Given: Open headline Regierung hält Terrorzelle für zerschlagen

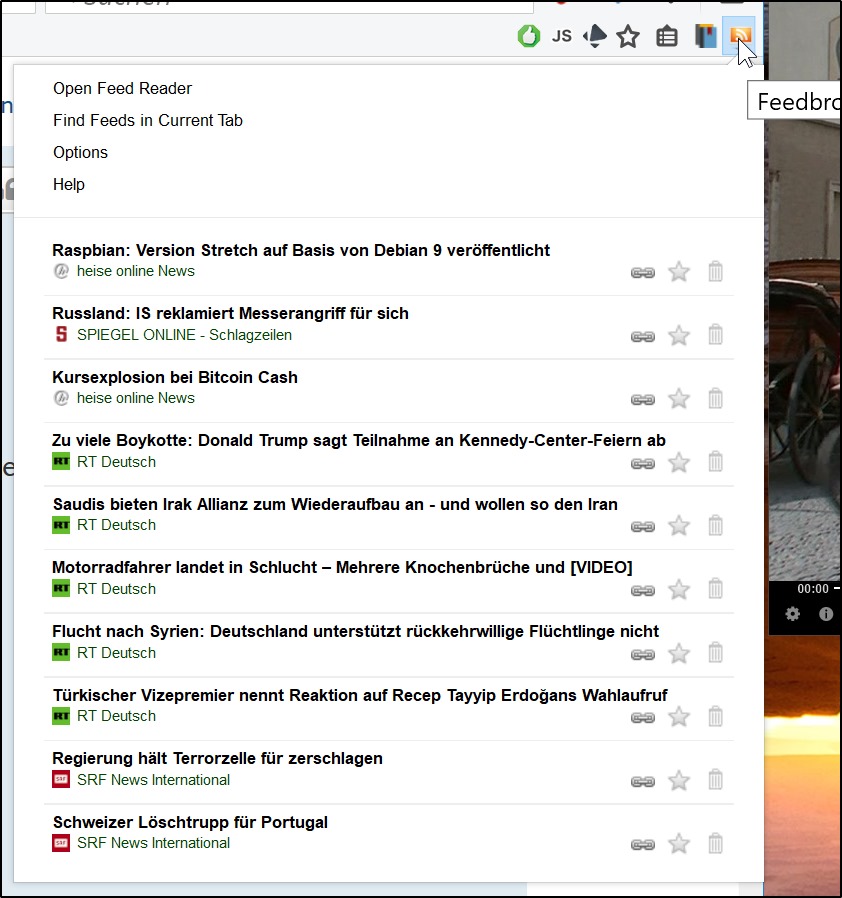Looking at the screenshot, I should point(217,758).
